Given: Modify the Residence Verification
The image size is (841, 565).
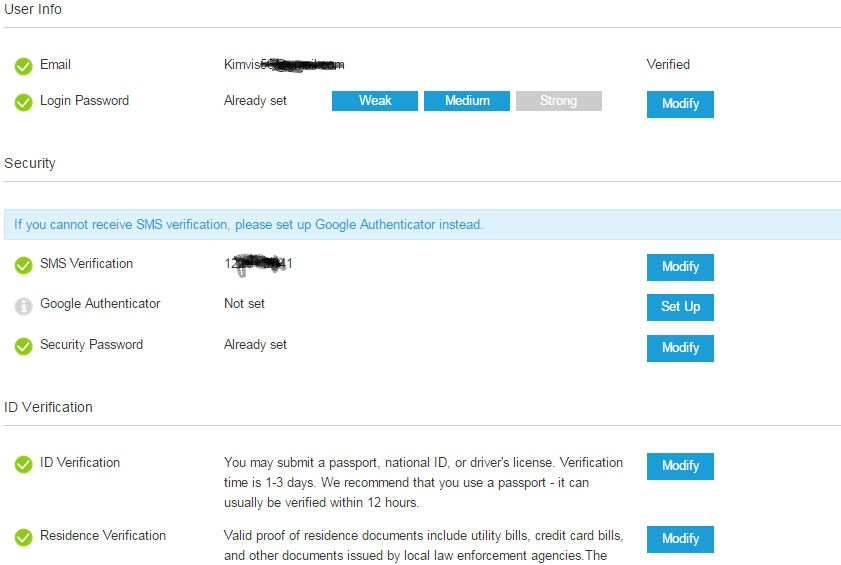Looking at the screenshot, I should click(x=680, y=539).
